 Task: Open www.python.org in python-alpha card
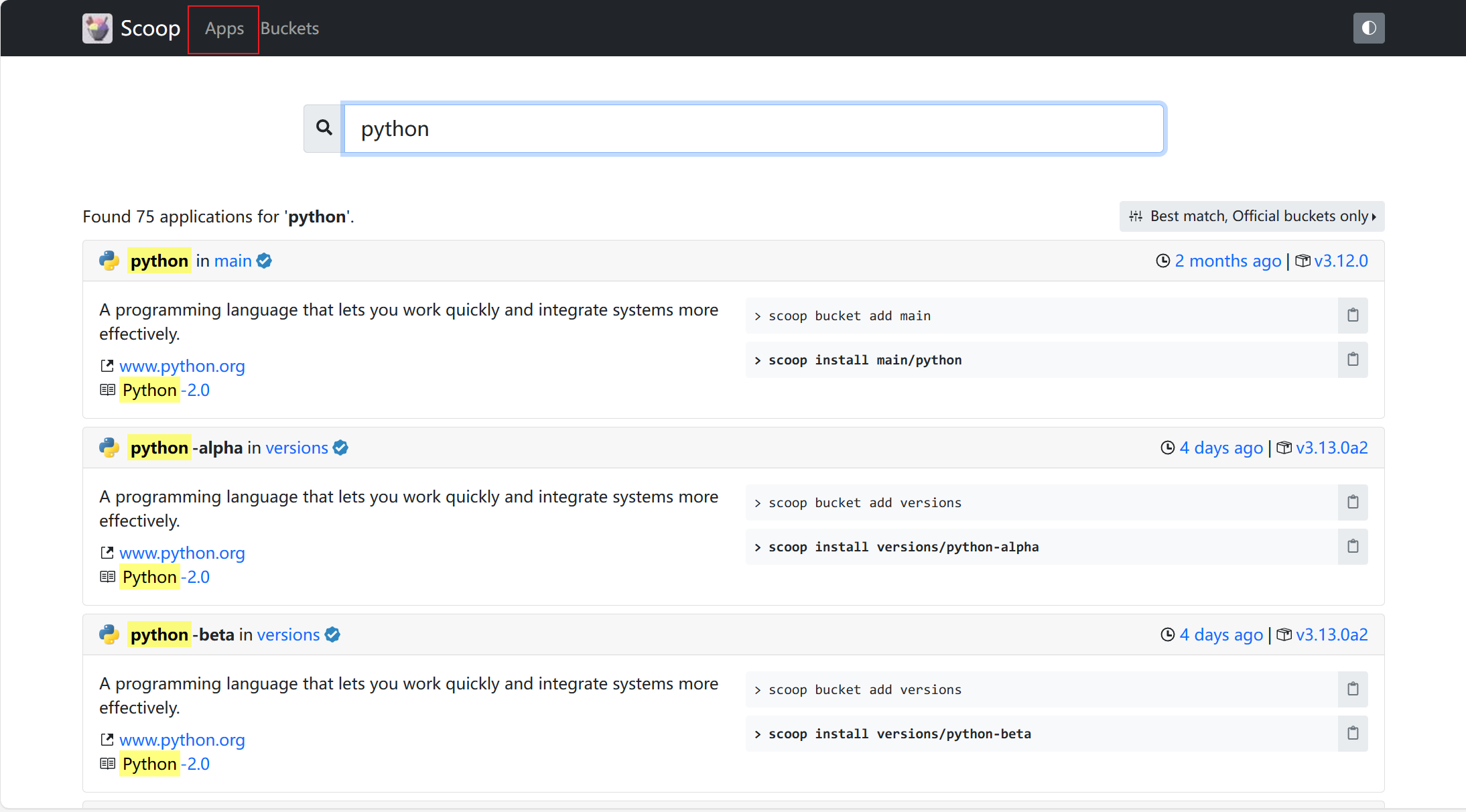coord(182,553)
